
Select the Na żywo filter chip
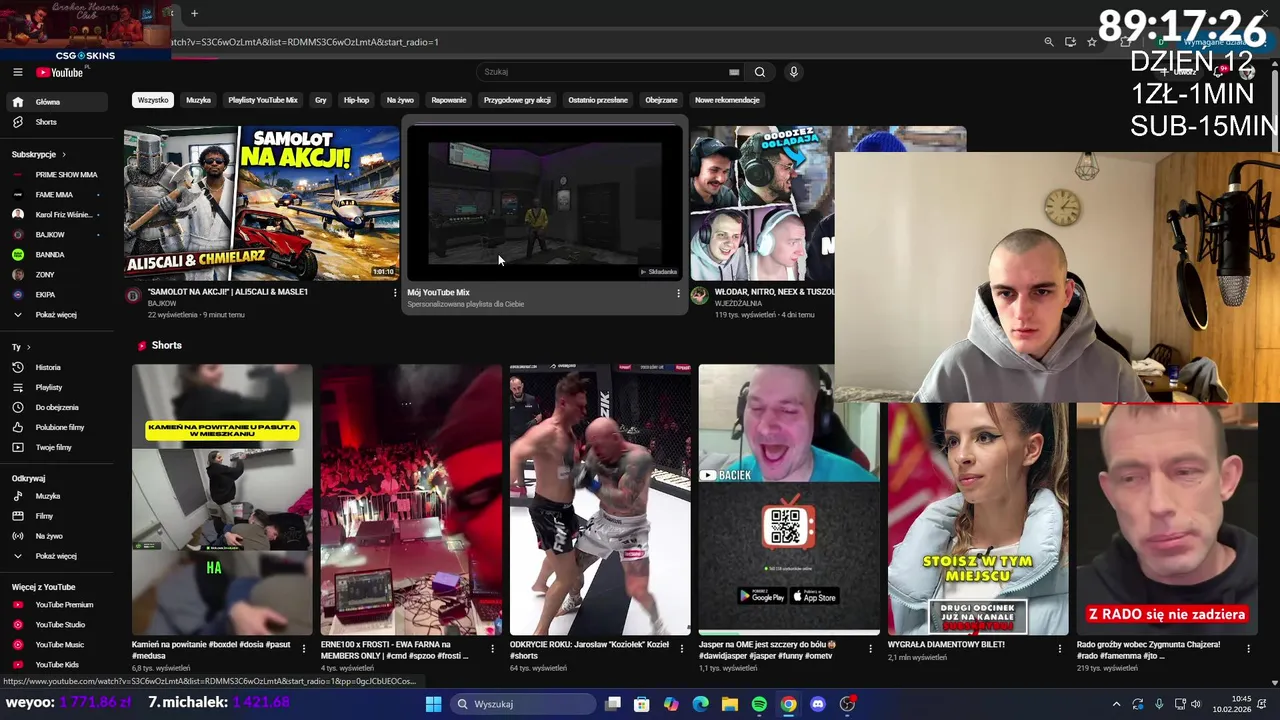click(x=400, y=100)
